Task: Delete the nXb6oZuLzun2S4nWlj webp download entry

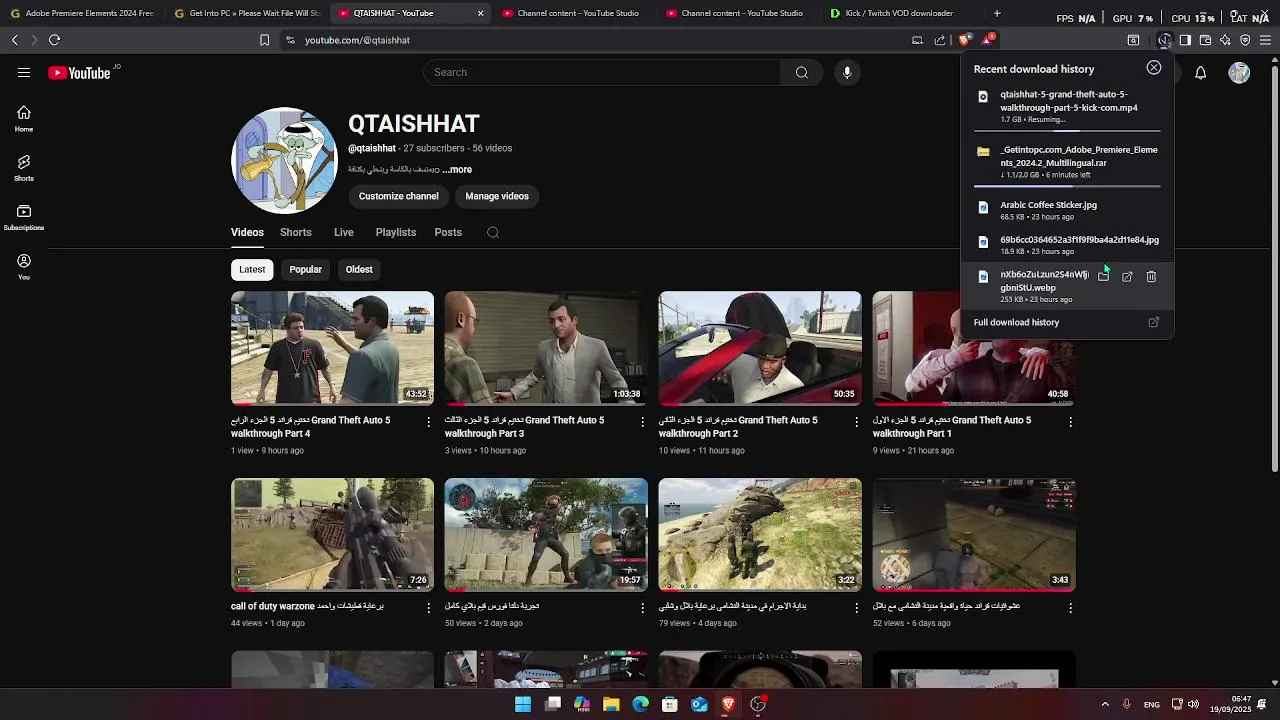Action: click(1151, 277)
